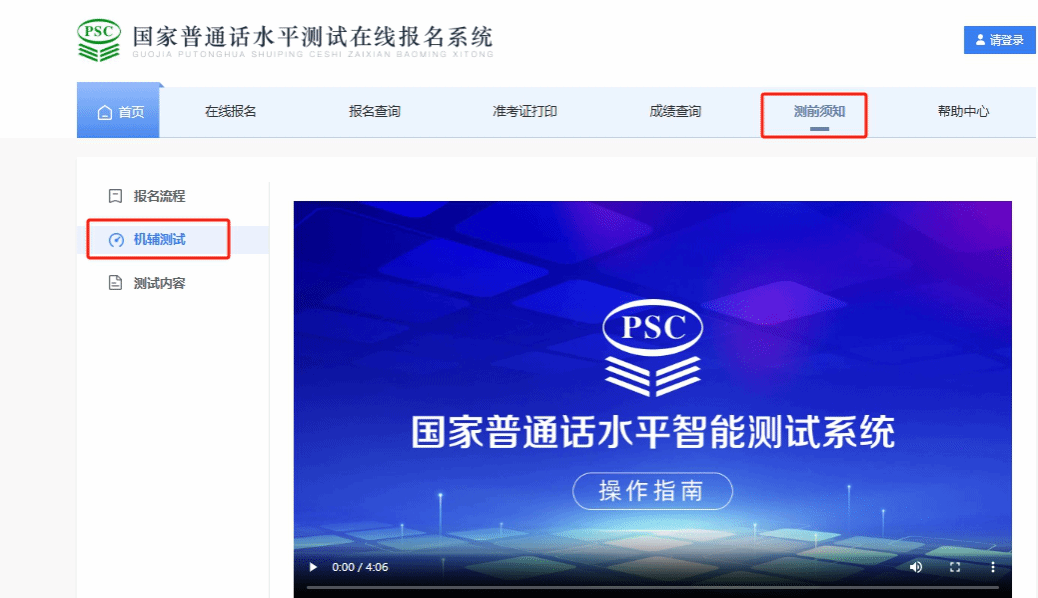Click the 报名流程 sidebar icon

pyautogui.click(x=115, y=196)
